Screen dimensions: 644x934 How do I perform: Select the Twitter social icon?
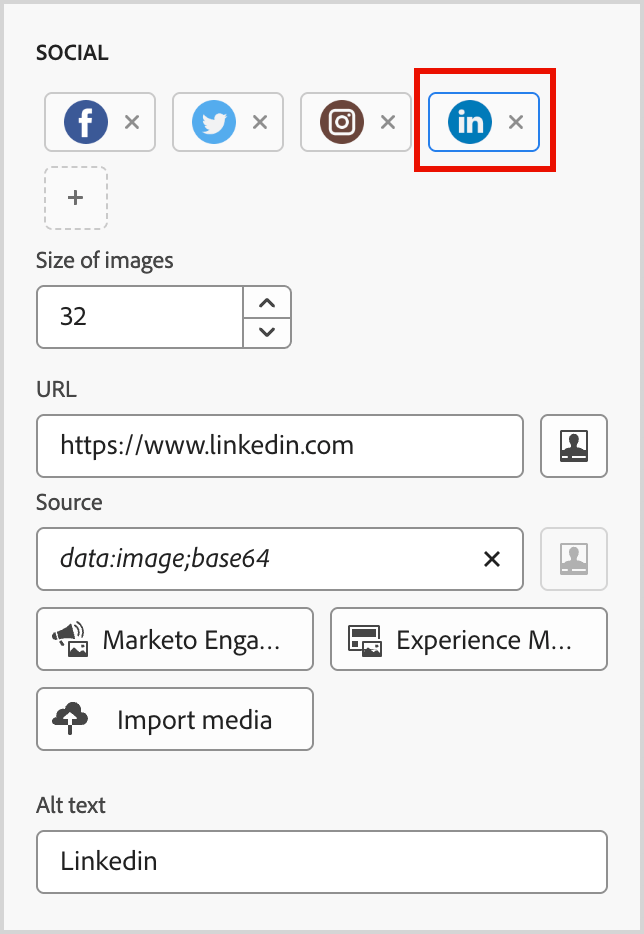(x=214, y=122)
